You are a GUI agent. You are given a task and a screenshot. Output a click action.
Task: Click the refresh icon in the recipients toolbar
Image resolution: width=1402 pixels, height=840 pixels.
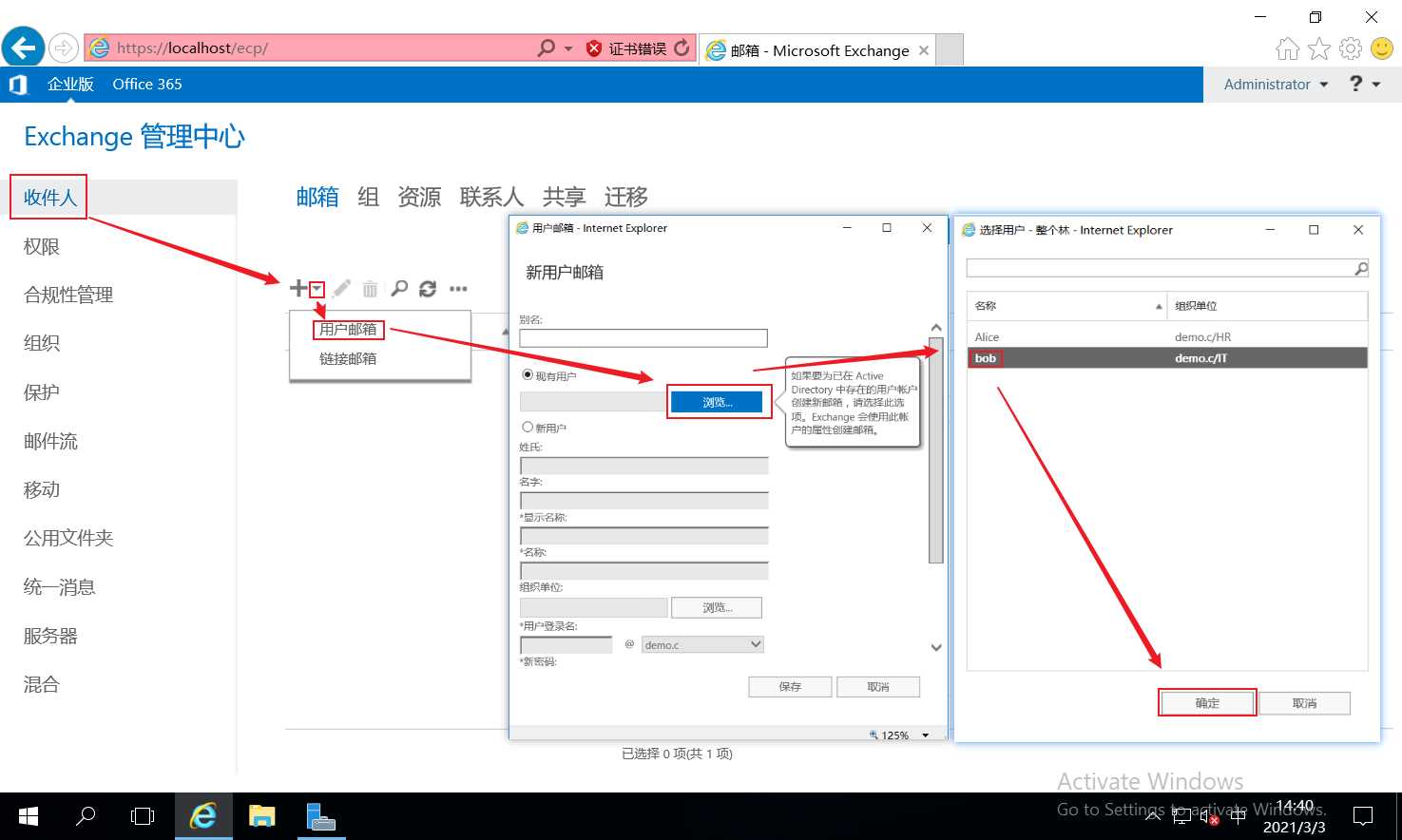[428, 288]
